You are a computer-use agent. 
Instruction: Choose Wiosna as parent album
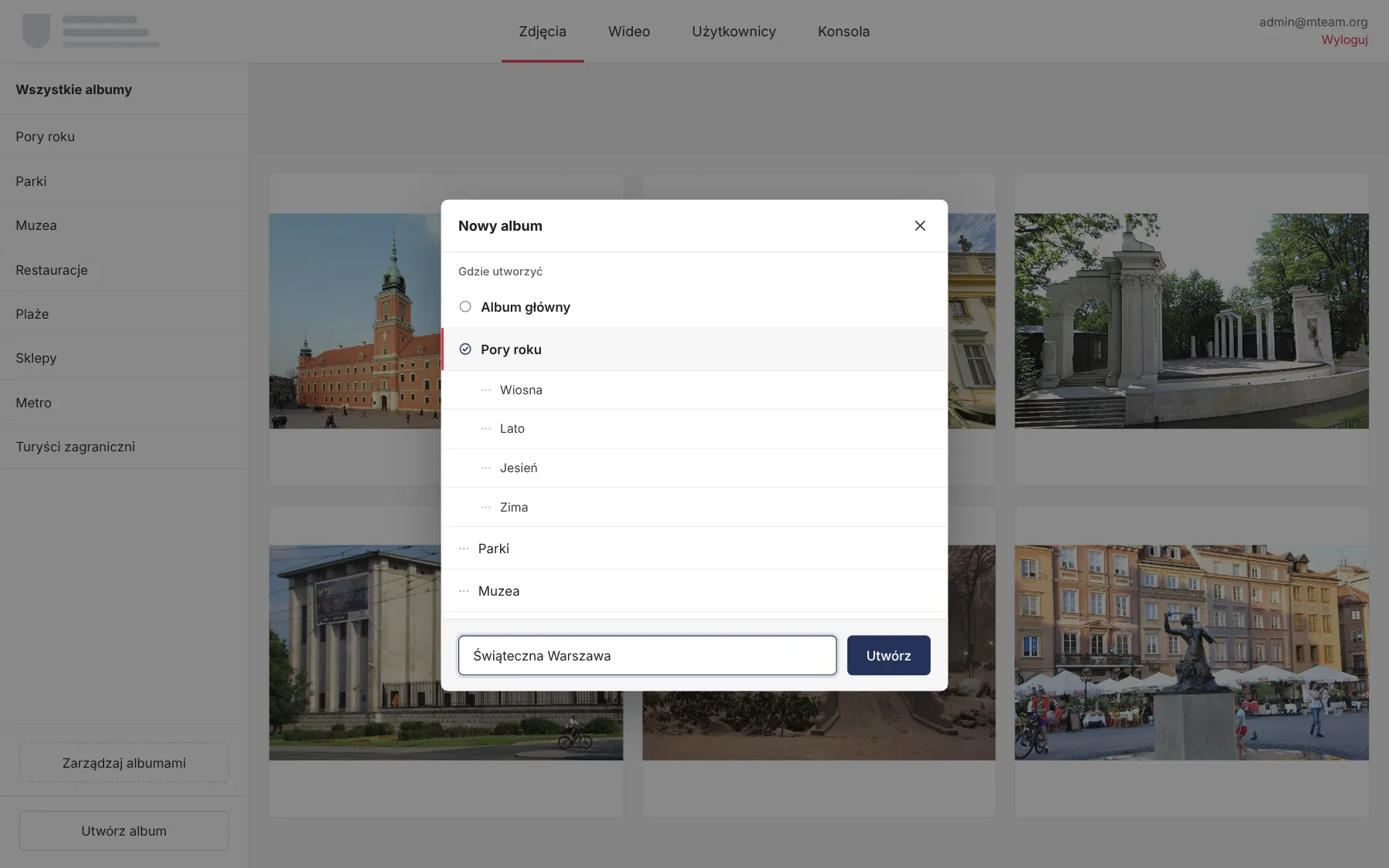[x=694, y=390]
